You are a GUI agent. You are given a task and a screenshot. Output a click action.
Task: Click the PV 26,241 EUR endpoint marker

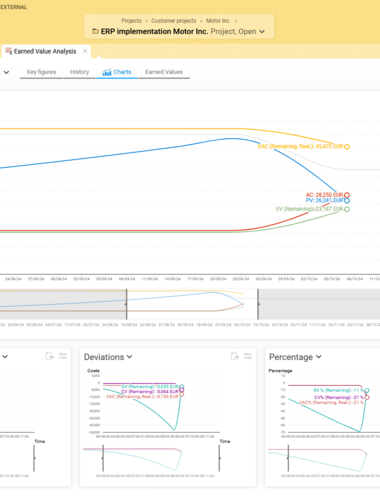[347, 201]
